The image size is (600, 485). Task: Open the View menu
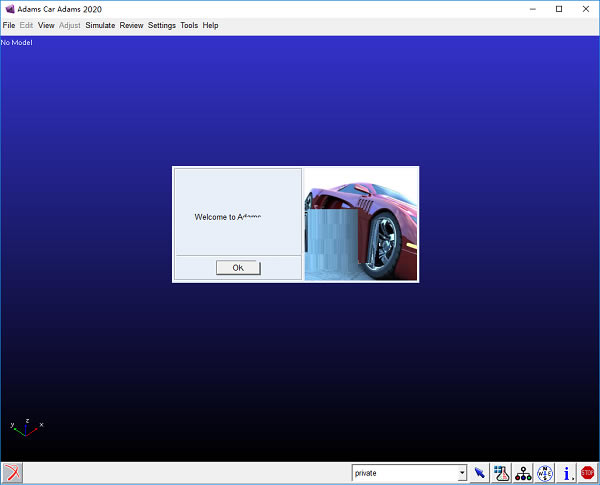(x=46, y=25)
